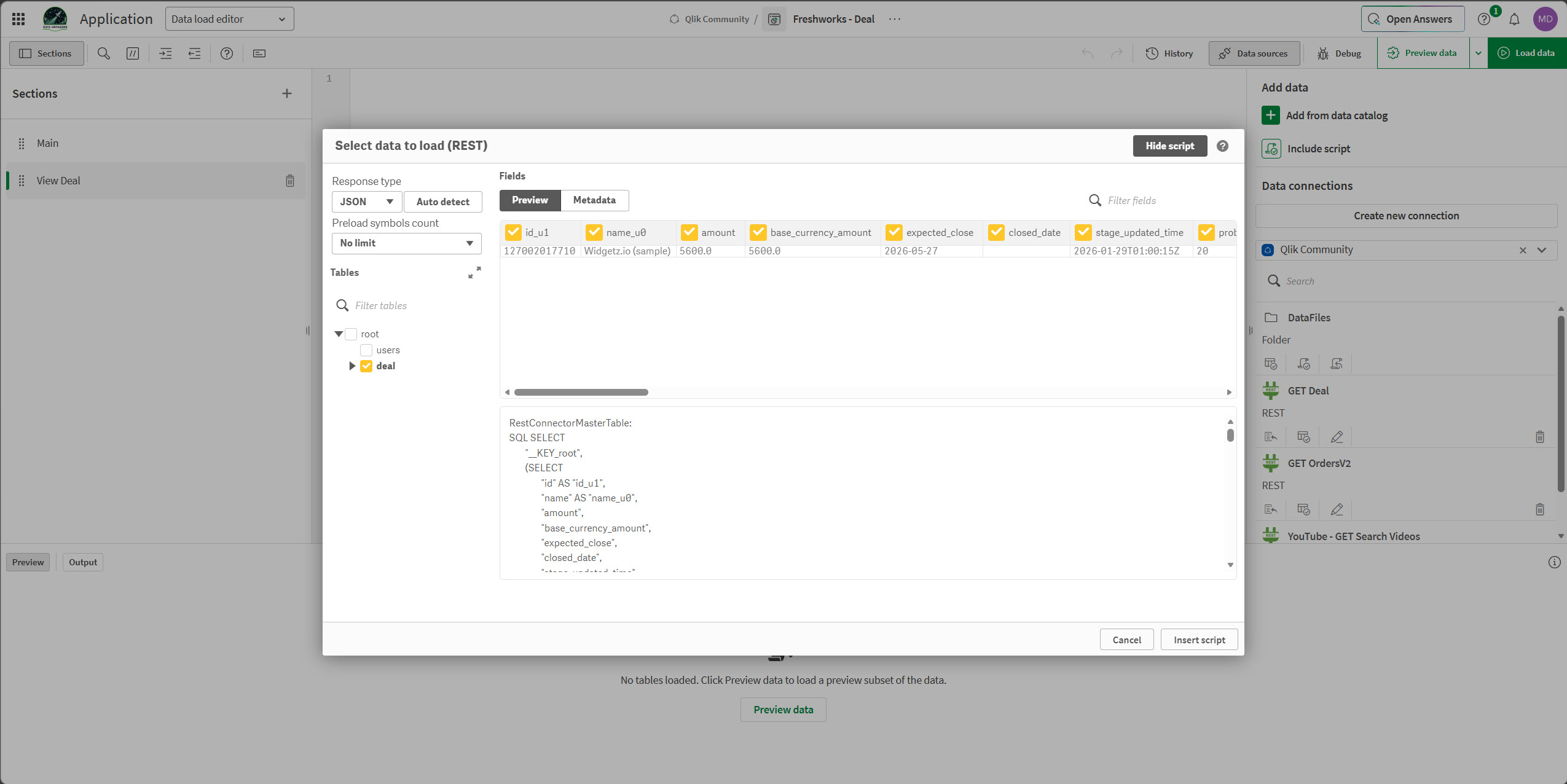Viewport: 1567px width, 784px height.
Task: Open the Data load editor dropdown
Action: (x=230, y=19)
